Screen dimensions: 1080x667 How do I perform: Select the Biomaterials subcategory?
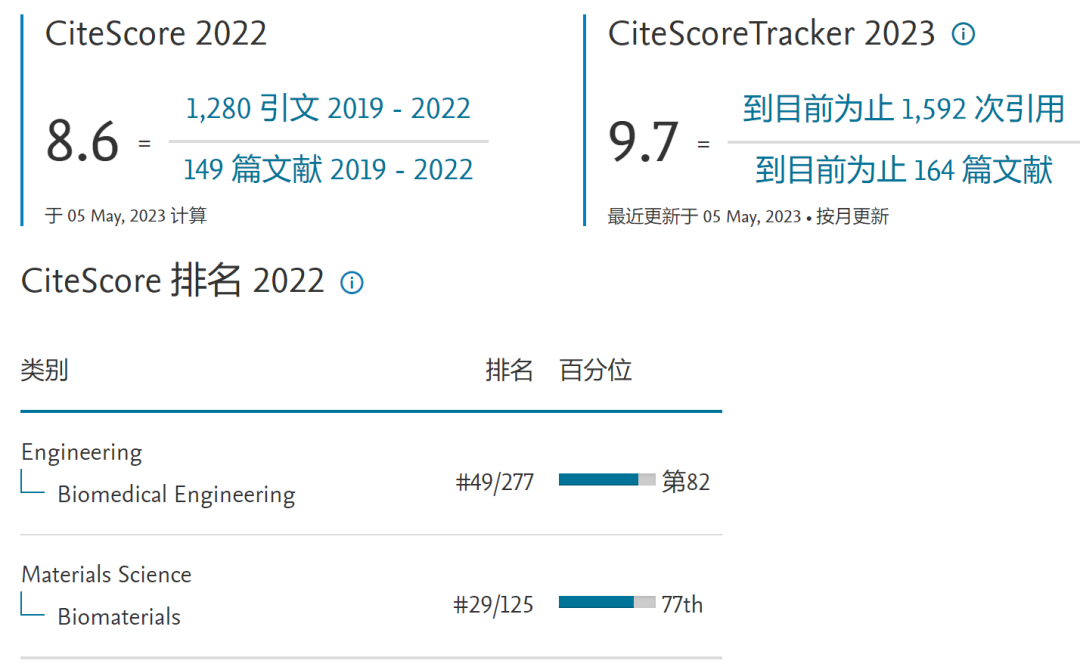[x=119, y=617]
